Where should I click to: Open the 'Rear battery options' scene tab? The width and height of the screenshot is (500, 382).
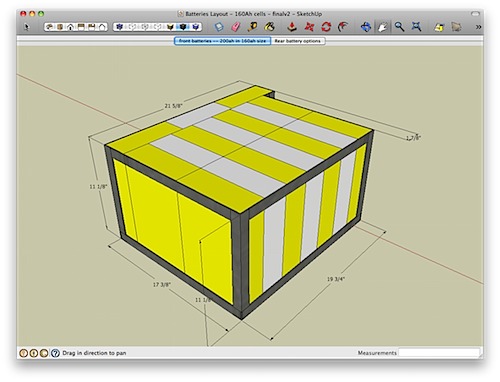(298, 41)
